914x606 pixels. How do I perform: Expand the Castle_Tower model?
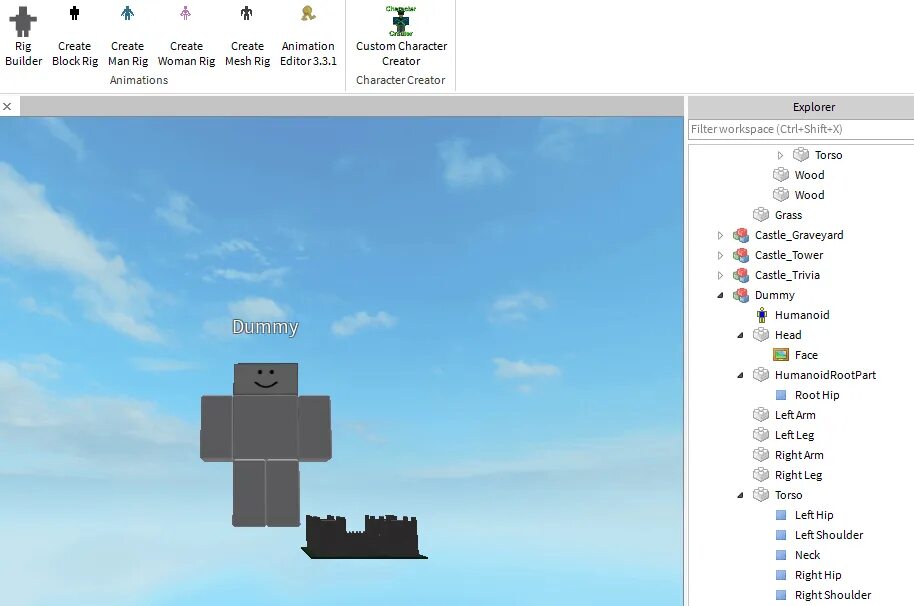(x=720, y=255)
